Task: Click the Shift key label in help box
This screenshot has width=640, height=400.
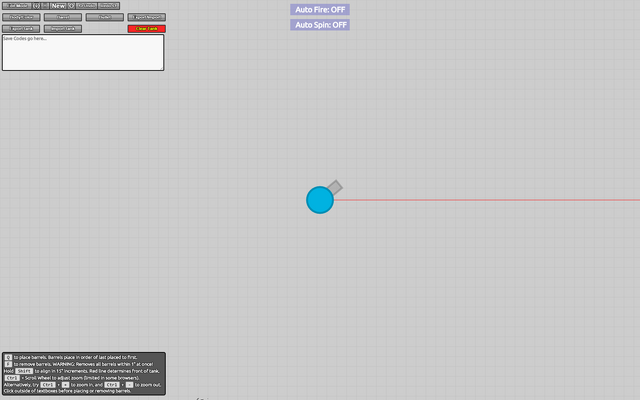Action: click(x=24, y=371)
